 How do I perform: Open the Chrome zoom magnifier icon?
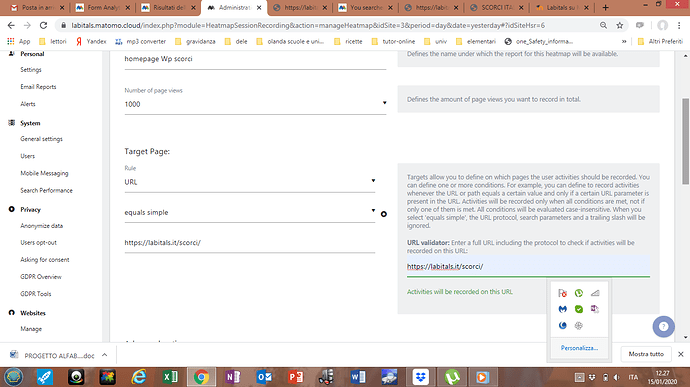tap(603, 26)
